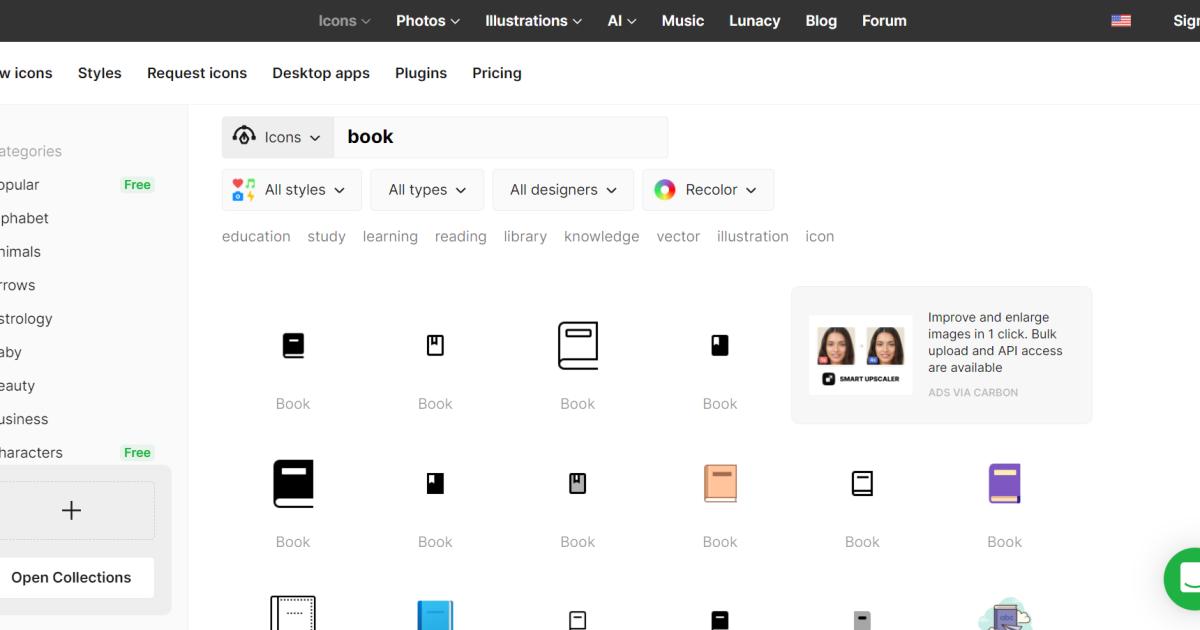Expand the Illustrations menu

click(533, 21)
